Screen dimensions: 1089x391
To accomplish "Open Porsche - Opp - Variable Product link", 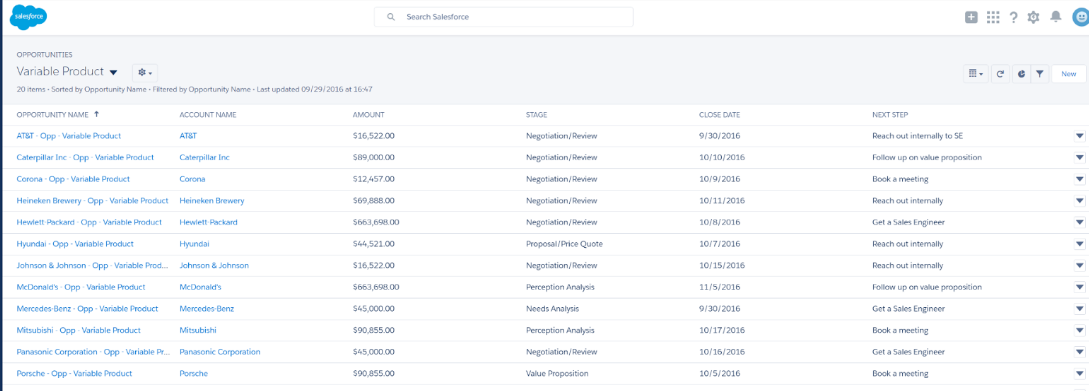I will tap(74, 374).
